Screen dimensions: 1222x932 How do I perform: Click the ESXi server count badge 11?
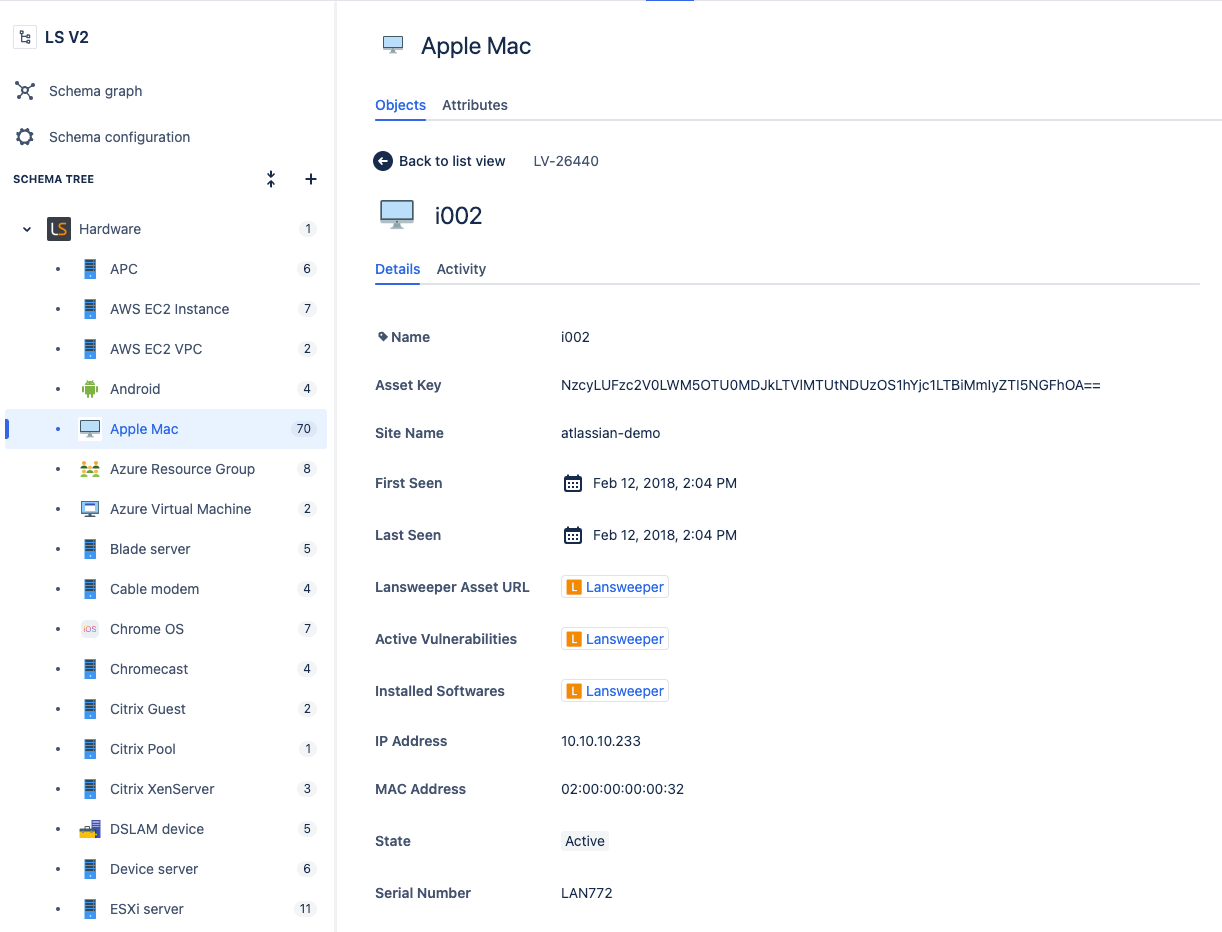click(305, 909)
